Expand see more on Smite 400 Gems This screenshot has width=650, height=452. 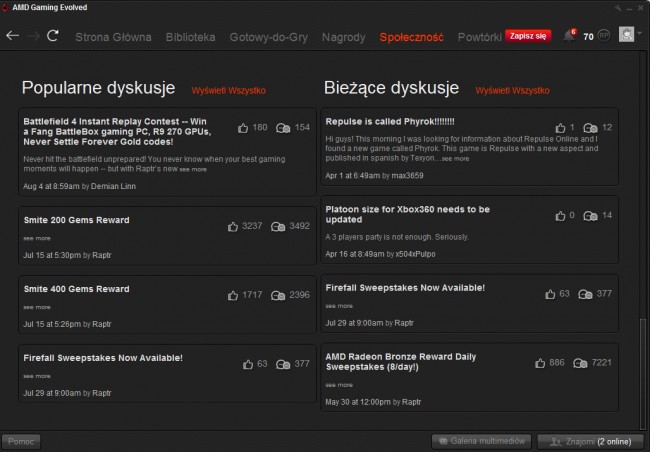tap(37, 307)
